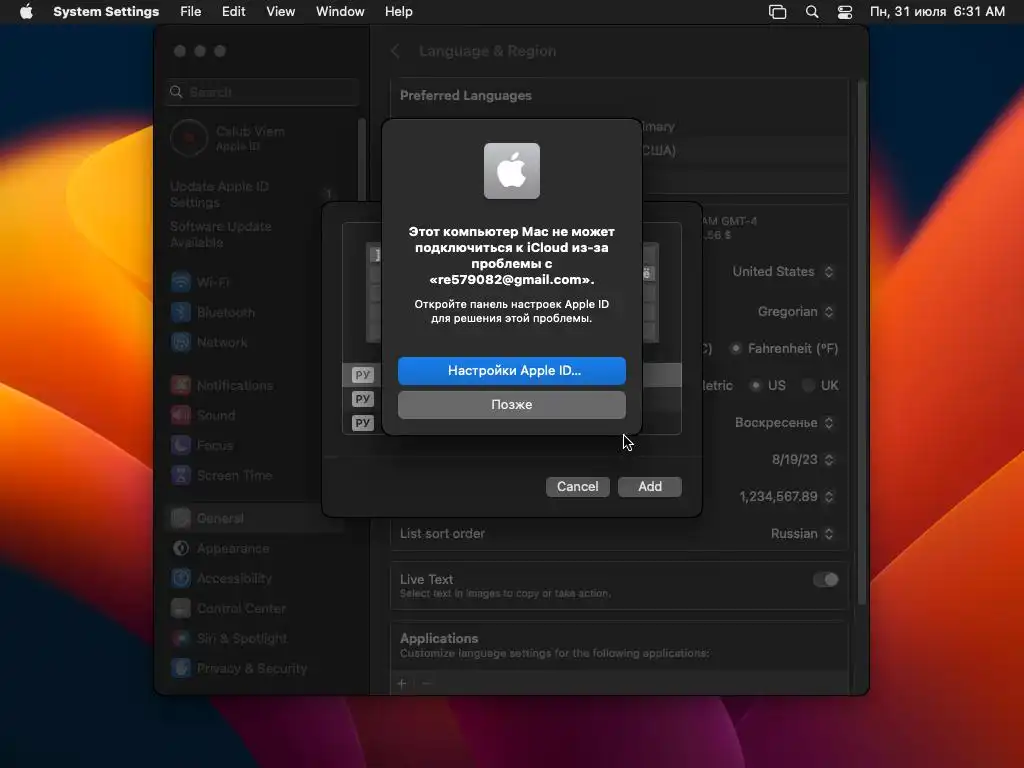Select Fahrenheit (°F) radio button
1024x768 pixels.
pos(736,349)
